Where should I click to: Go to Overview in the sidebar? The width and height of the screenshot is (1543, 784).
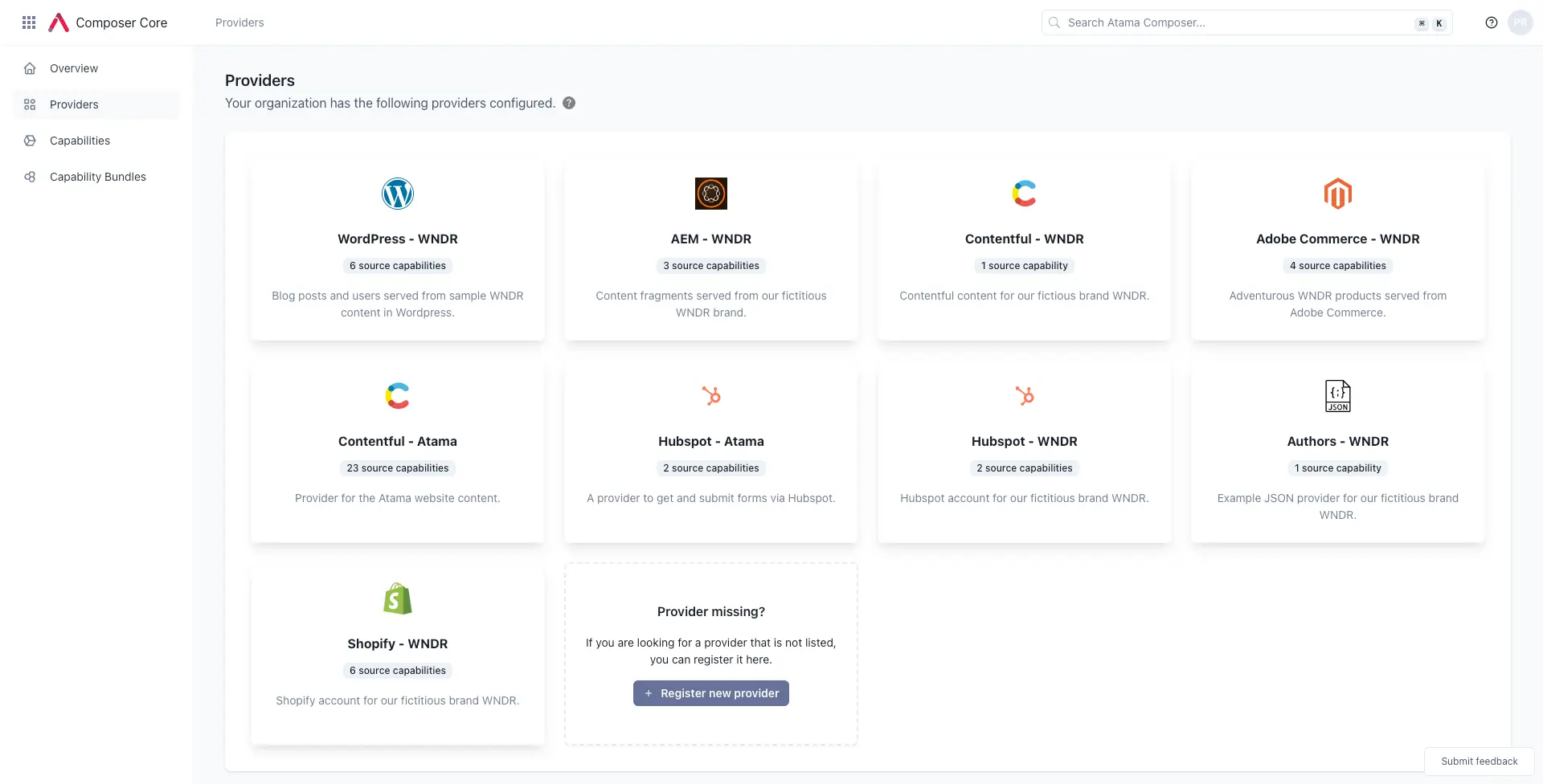pos(74,68)
